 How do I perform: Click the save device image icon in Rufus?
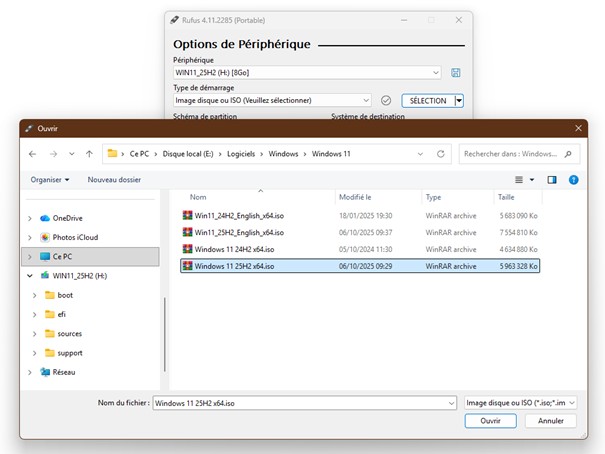pos(456,73)
